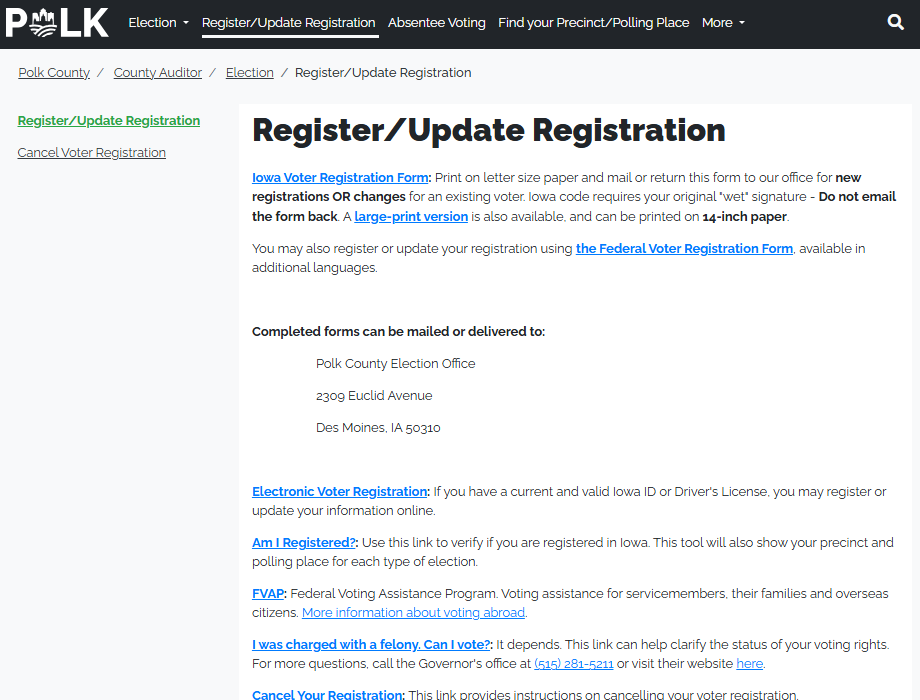Open Electronic Voter Registration link
Viewport: 920px width, 700px height.
coord(340,491)
